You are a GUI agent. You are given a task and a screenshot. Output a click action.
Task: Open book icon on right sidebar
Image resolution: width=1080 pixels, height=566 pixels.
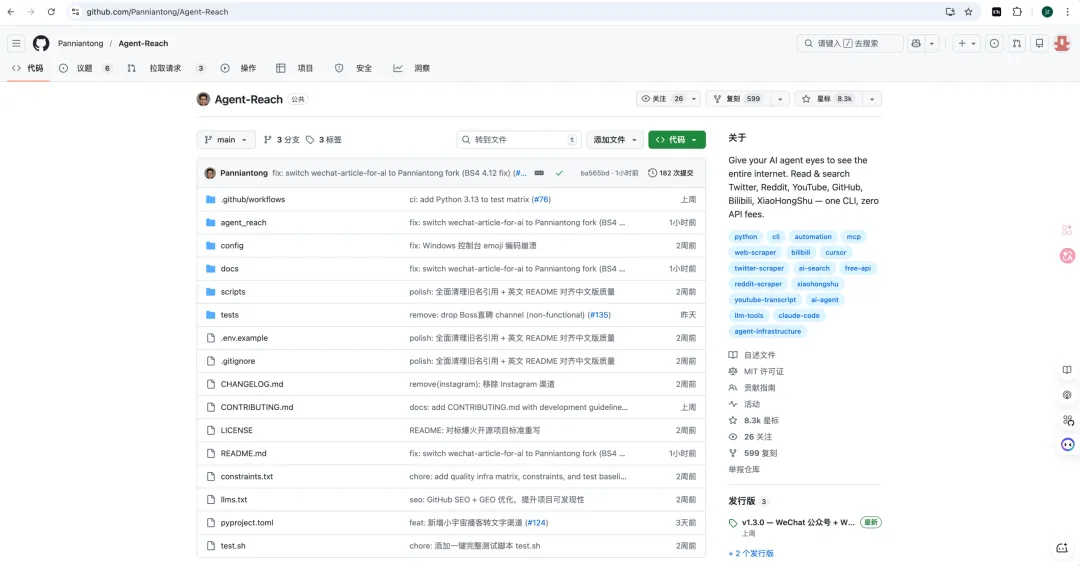[x=1067, y=370]
